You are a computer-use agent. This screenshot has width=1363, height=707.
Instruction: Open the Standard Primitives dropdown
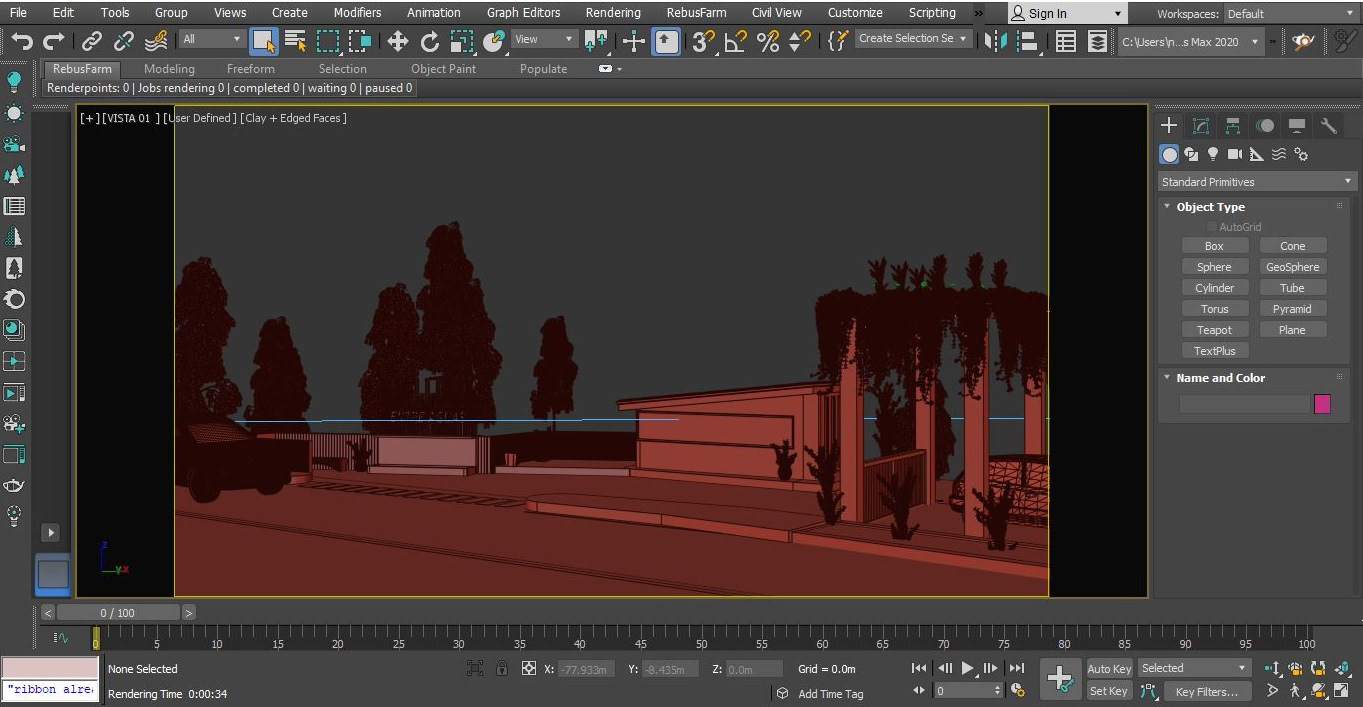[1257, 182]
